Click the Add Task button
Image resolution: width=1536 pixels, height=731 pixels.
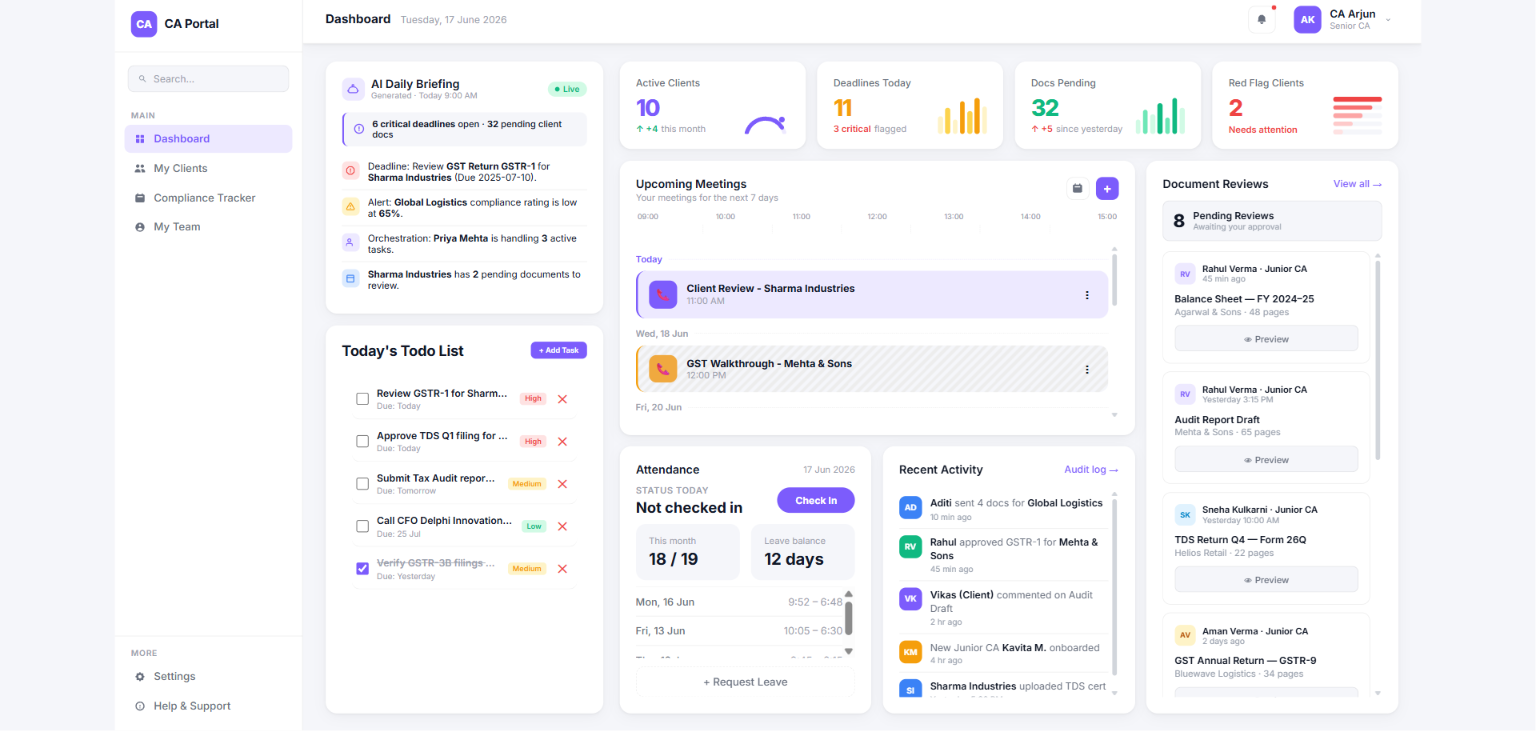559,350
